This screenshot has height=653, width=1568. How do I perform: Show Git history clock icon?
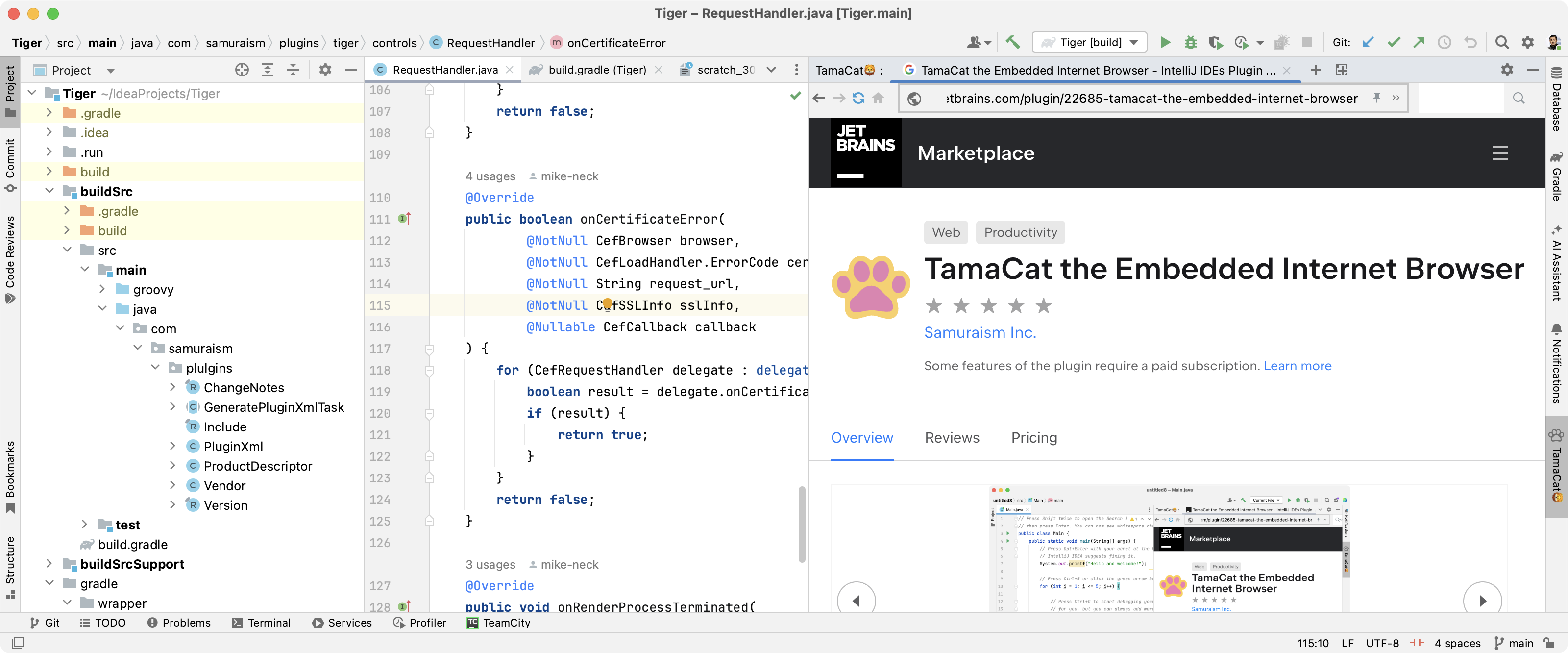[x=1444, y=42]
